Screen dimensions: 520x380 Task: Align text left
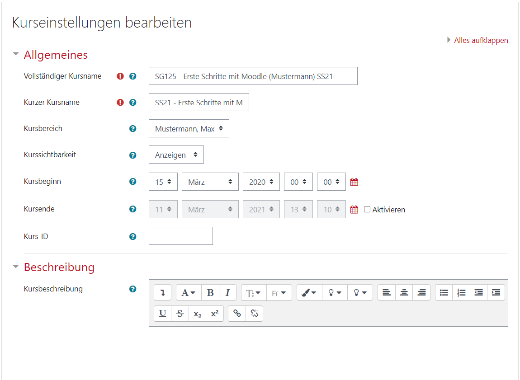coord(386,293)
